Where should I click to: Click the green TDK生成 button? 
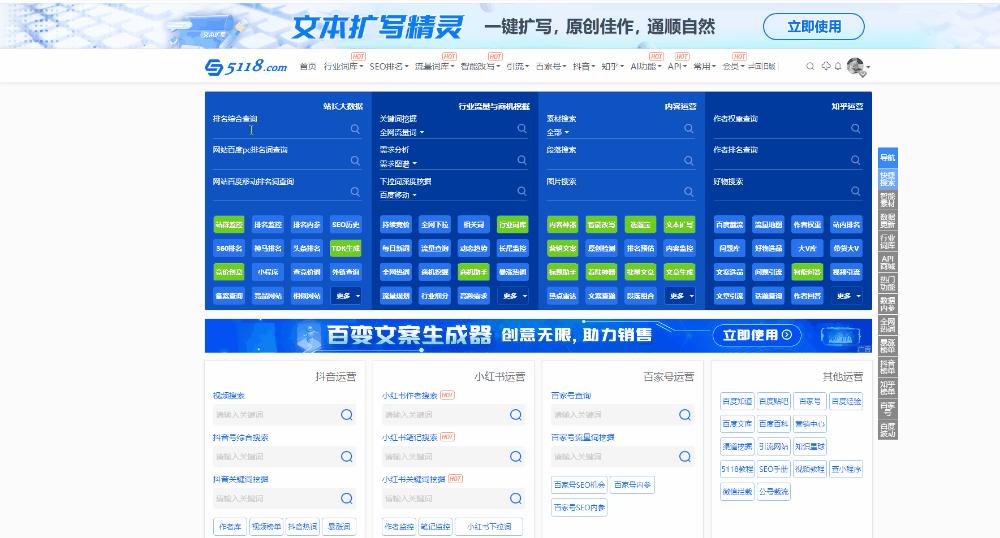pos(346,248)
